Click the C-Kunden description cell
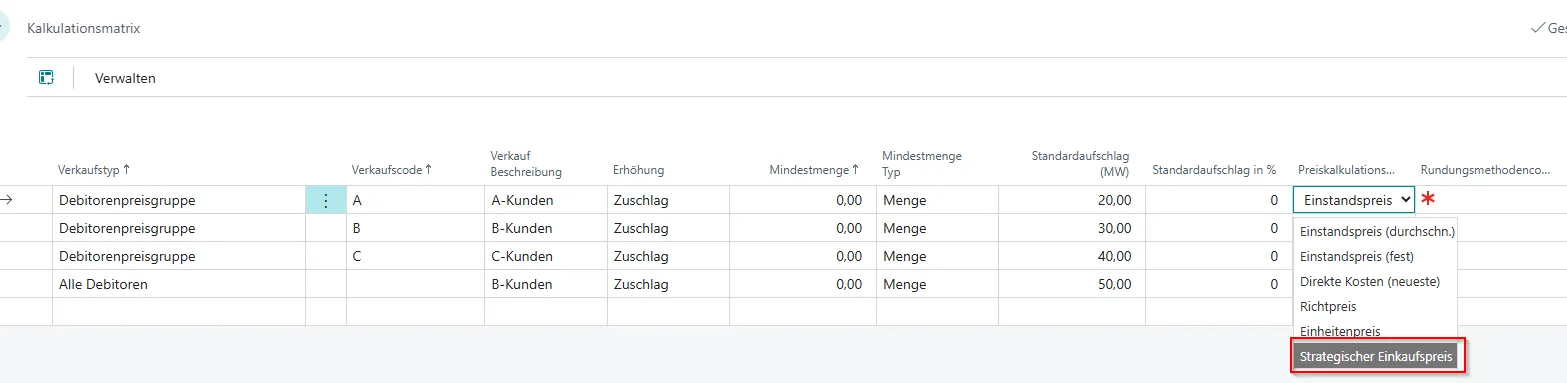The image size is (1567, 383). click(x=545, y=256)
